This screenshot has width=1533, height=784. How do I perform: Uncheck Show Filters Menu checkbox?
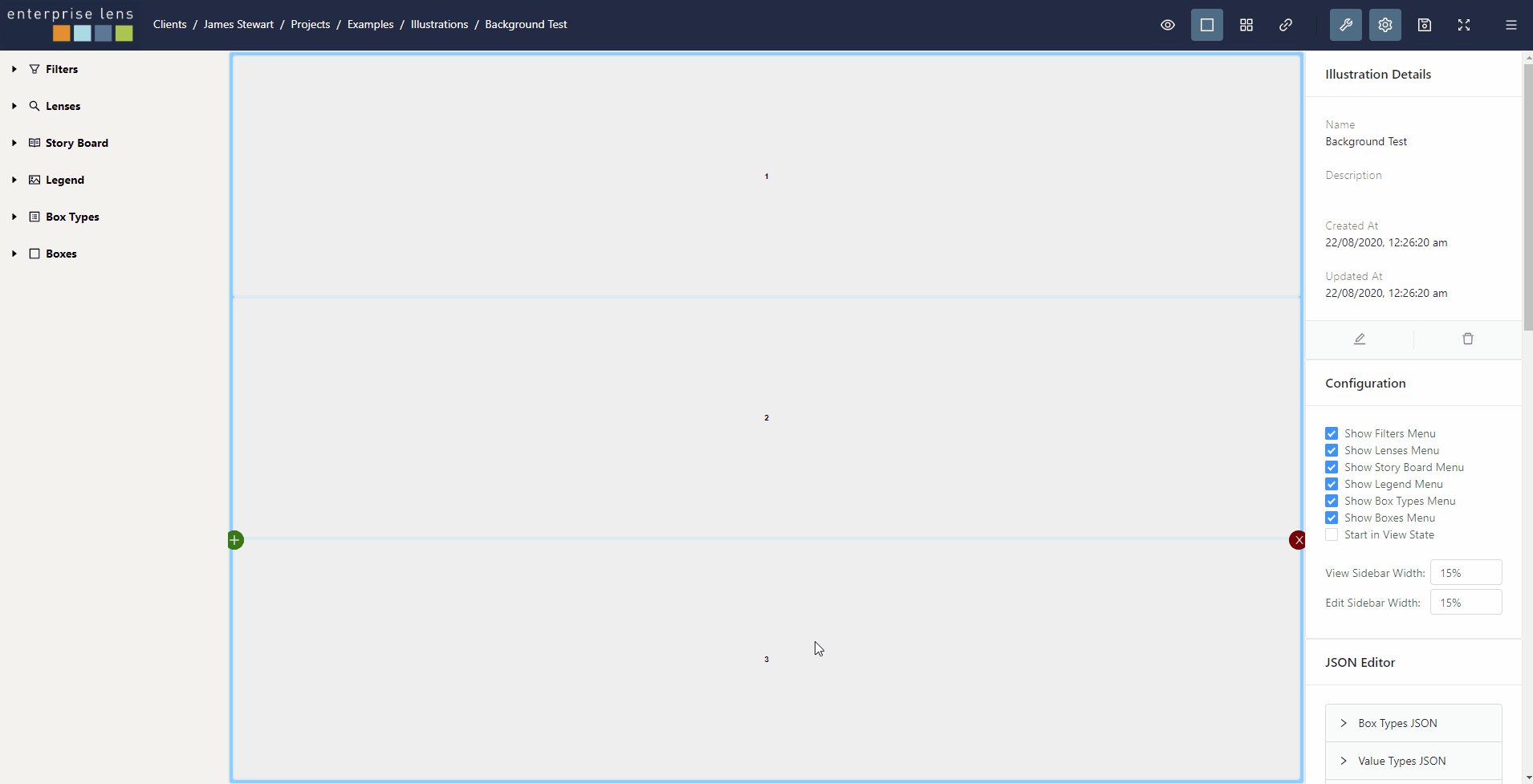coord(1332,433)
